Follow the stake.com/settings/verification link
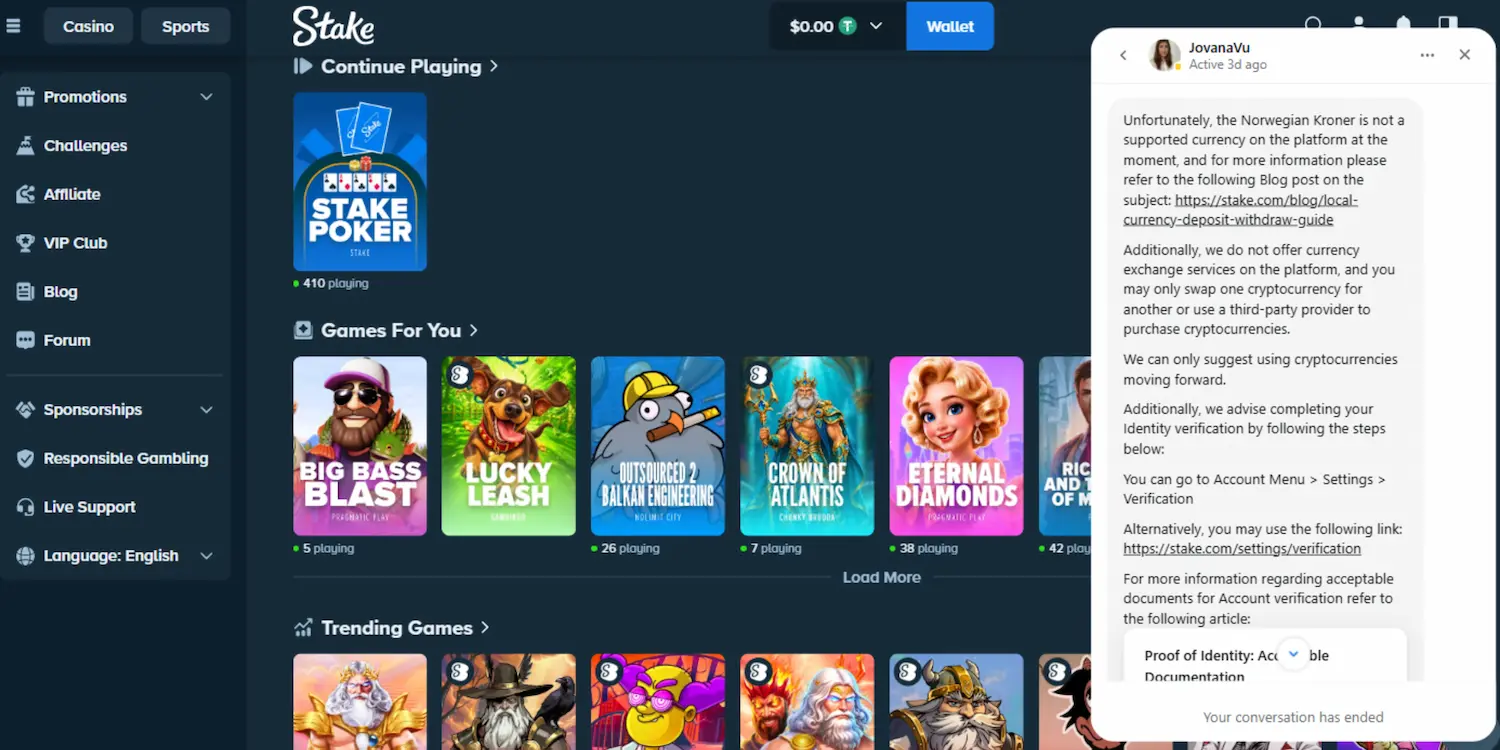Screen dimensions: 1500x750 click(x=1242, y=549)
